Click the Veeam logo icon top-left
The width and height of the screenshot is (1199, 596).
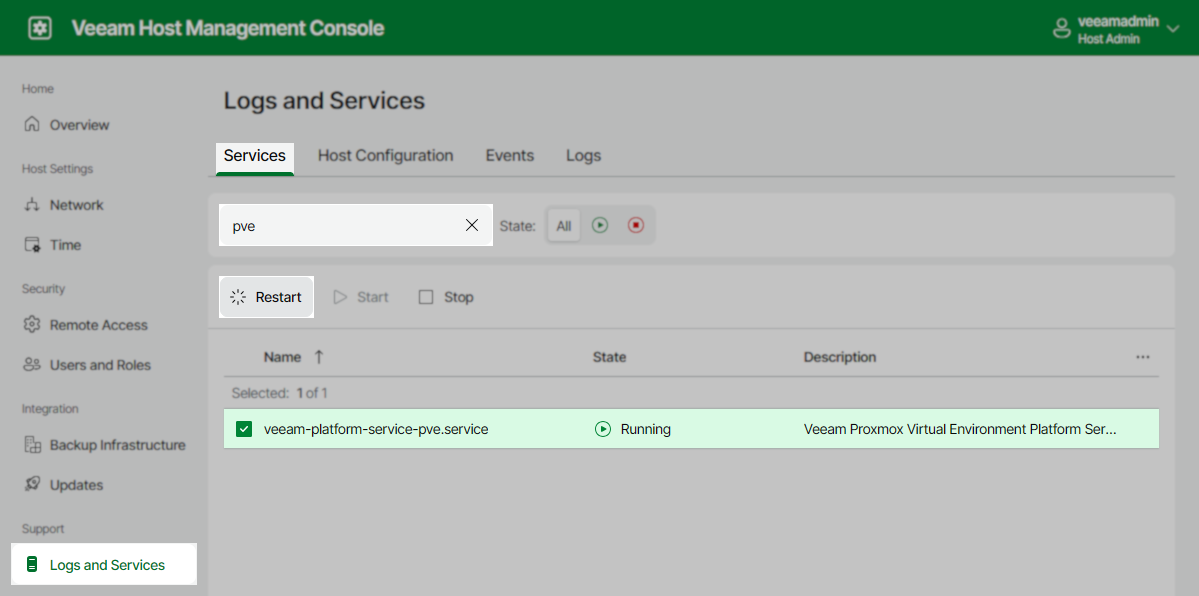pyautogui.click(x=38, y=27)
